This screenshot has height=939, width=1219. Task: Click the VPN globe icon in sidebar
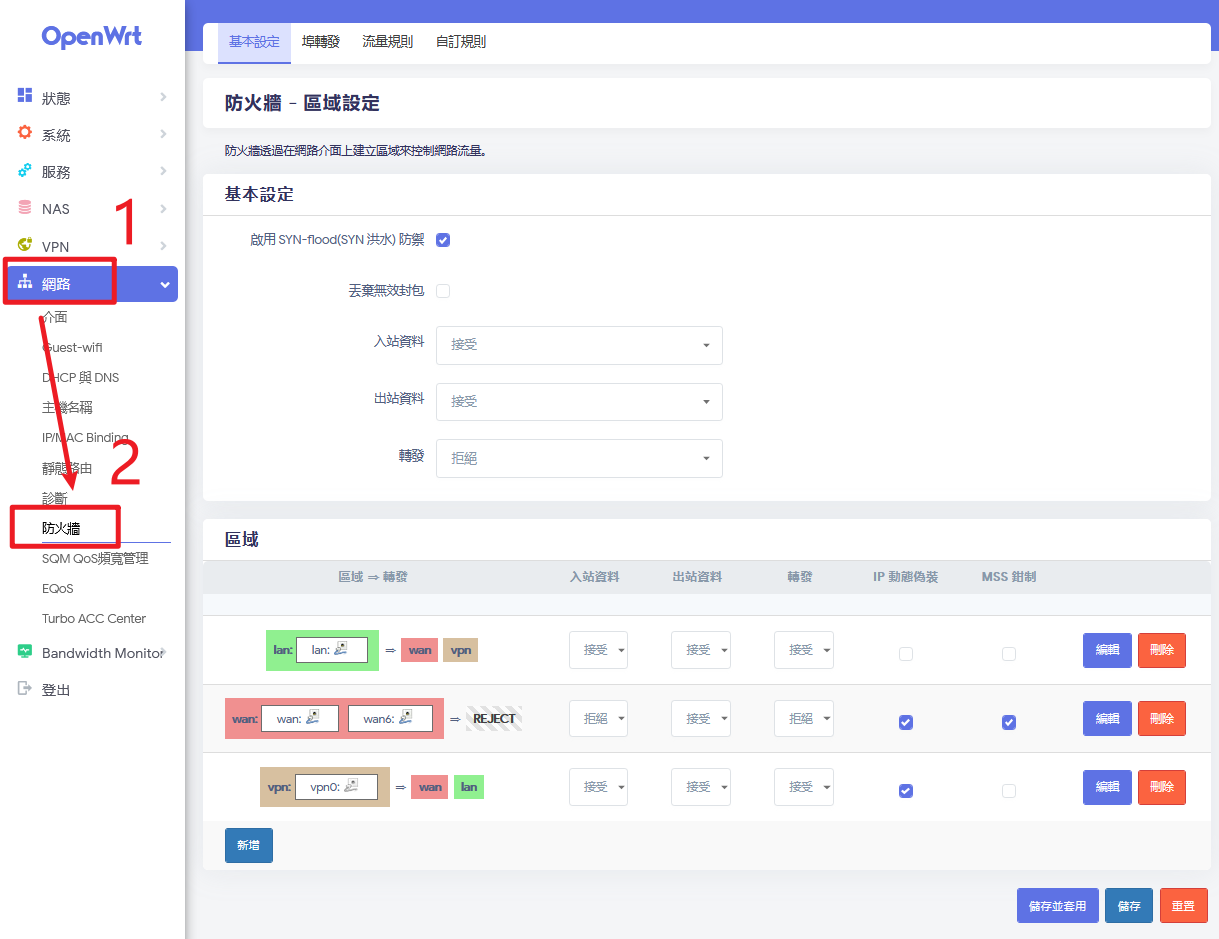tap(25, 245)
